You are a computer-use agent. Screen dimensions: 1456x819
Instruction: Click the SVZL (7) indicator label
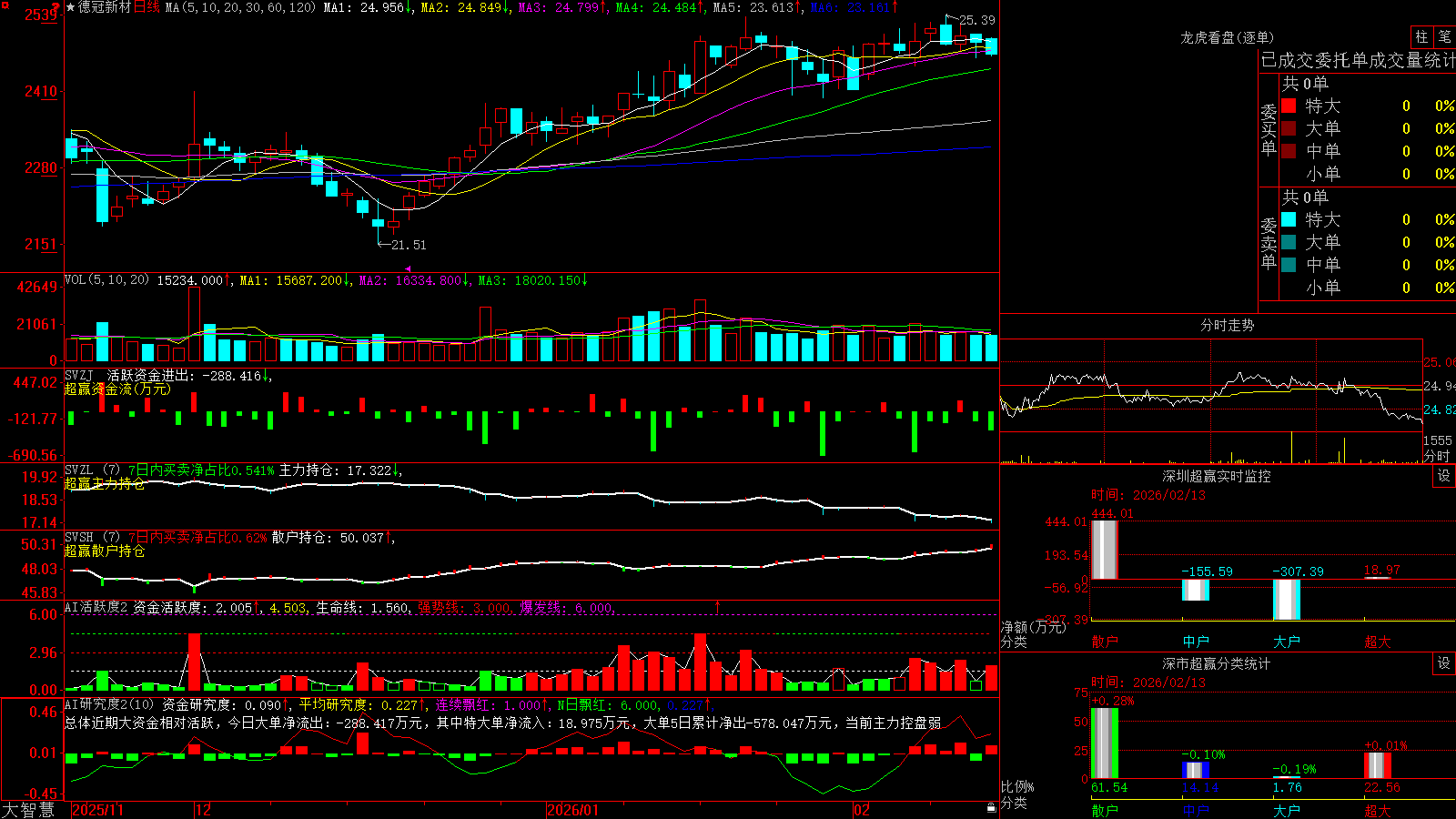click(x=92, y=470)
